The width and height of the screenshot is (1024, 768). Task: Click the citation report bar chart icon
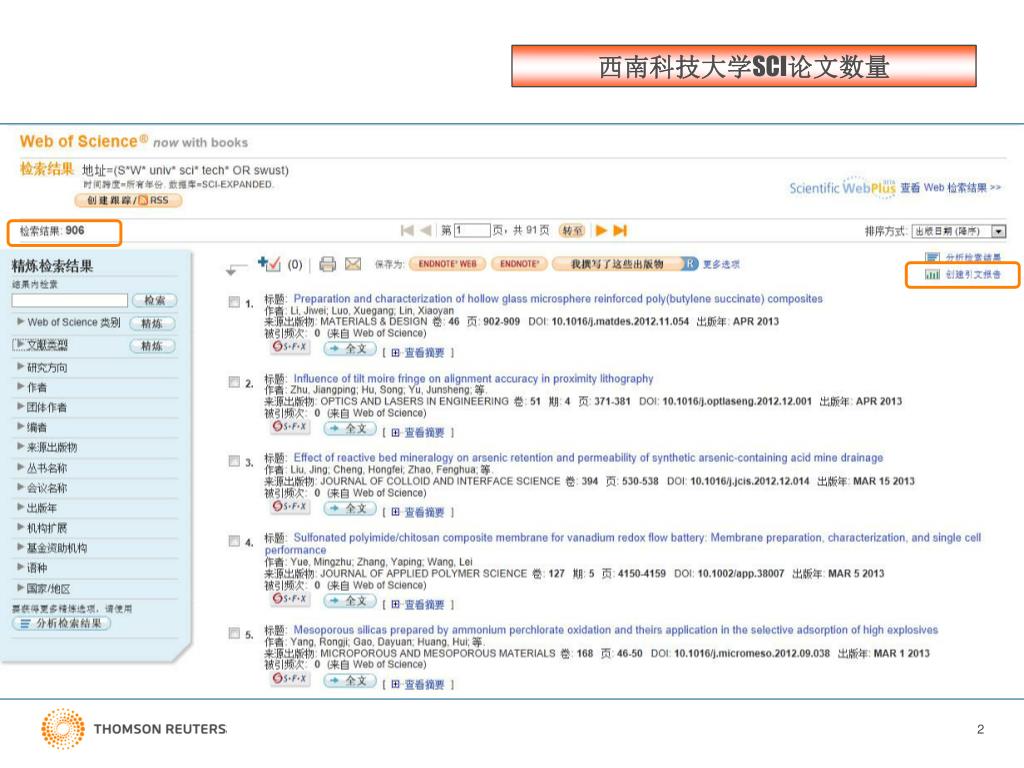[933, 275]
